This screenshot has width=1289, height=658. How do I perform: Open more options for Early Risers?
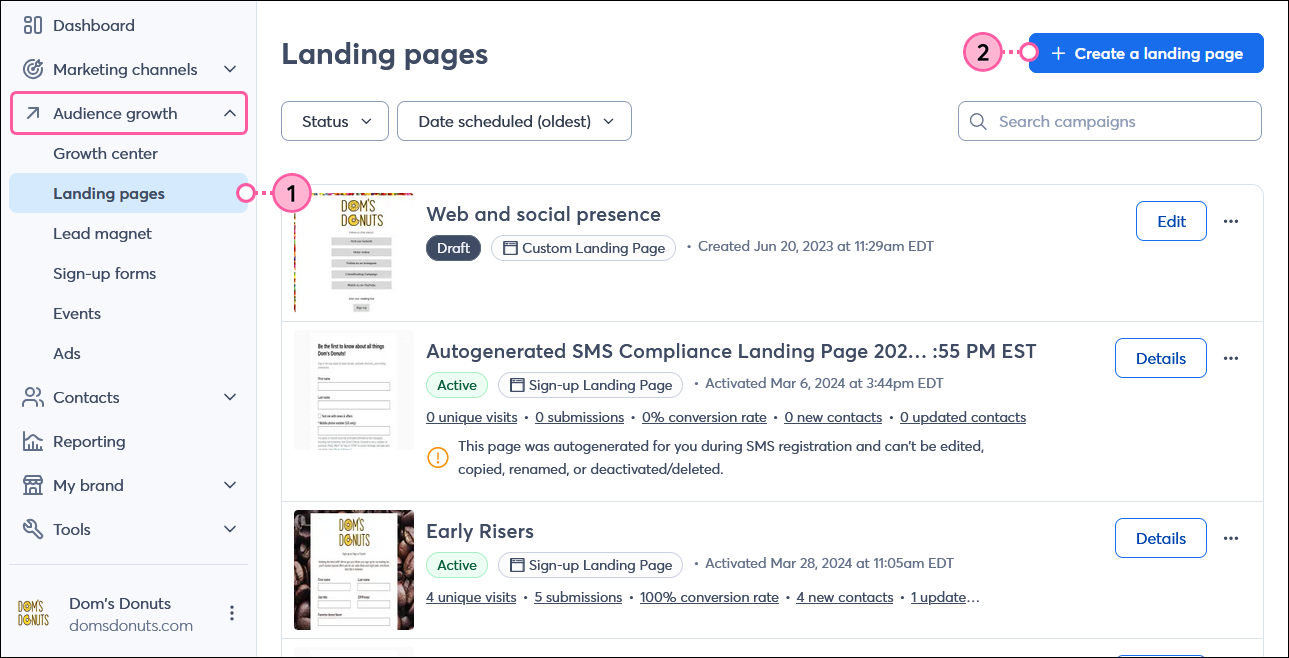1231,538
